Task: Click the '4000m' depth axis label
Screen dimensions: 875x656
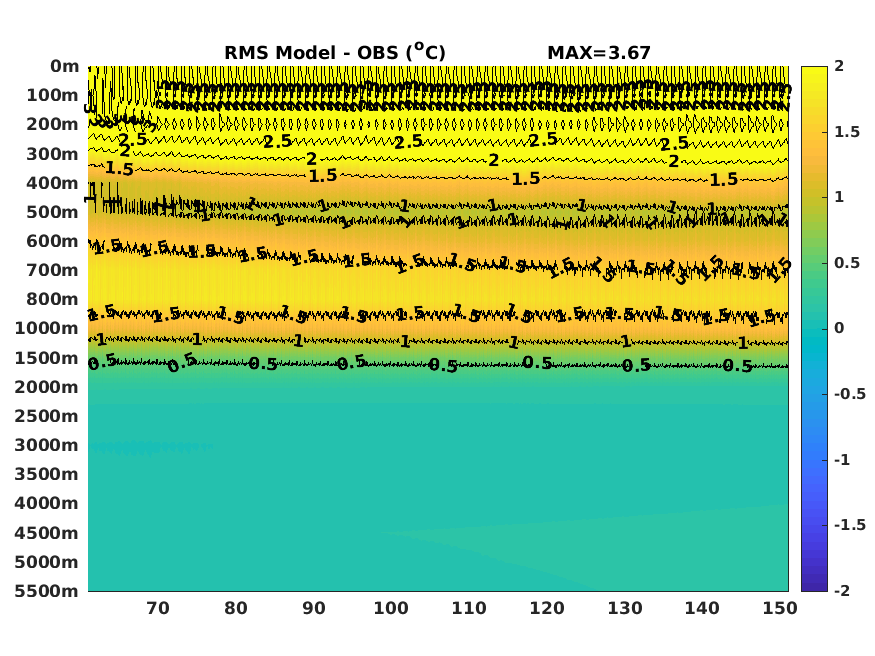Action: point(47,504)
